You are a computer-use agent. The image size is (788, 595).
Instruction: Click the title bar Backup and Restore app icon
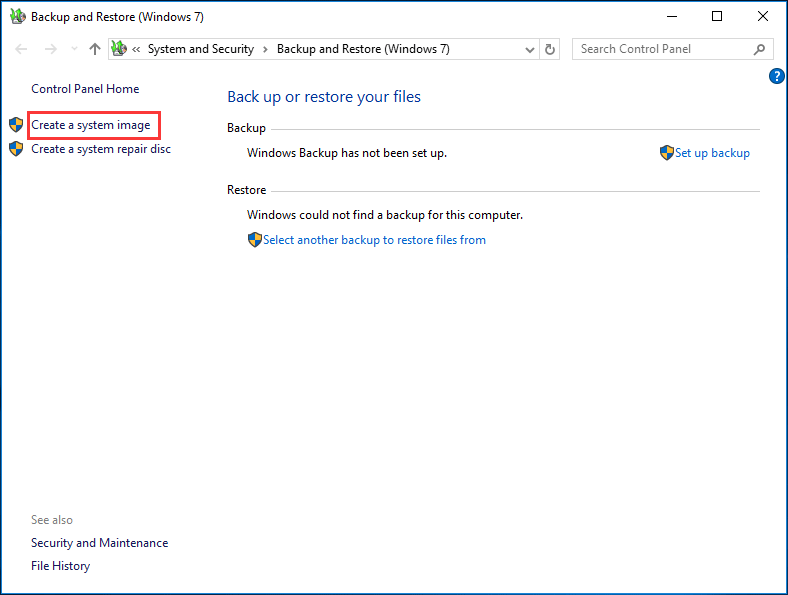(x=18, y=16)
